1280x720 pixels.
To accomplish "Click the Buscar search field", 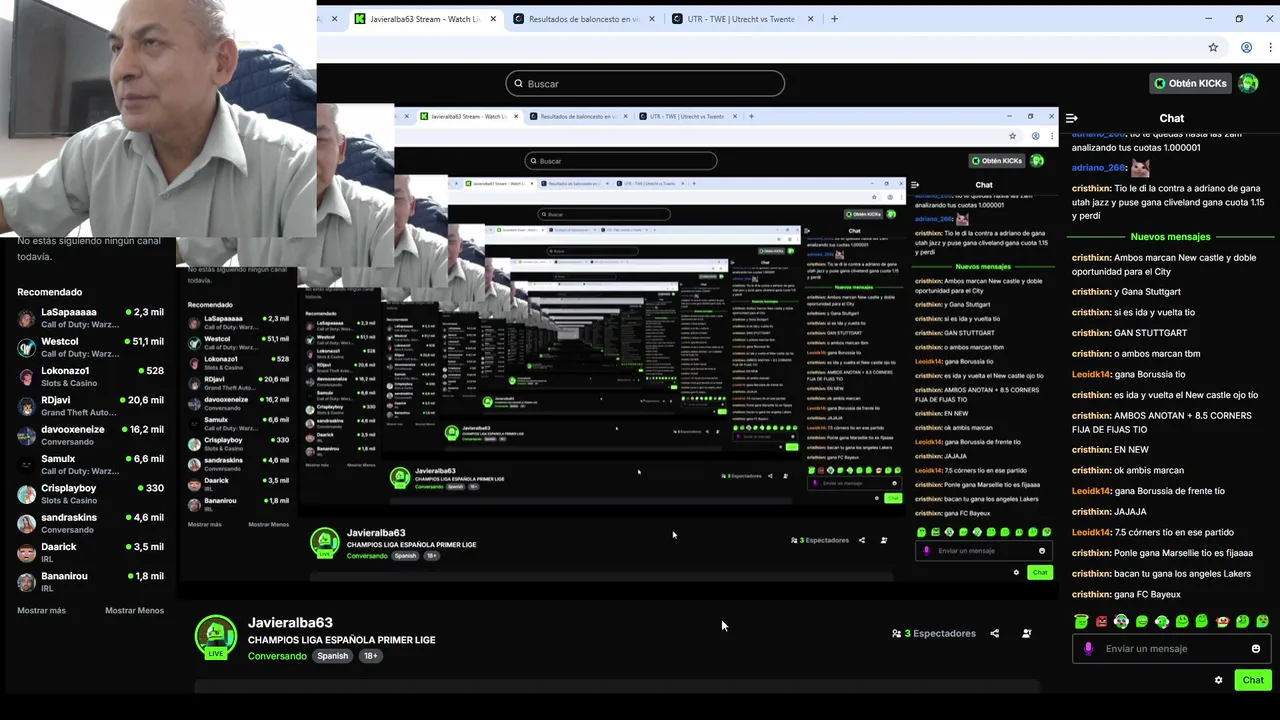I will click(645, 83).
